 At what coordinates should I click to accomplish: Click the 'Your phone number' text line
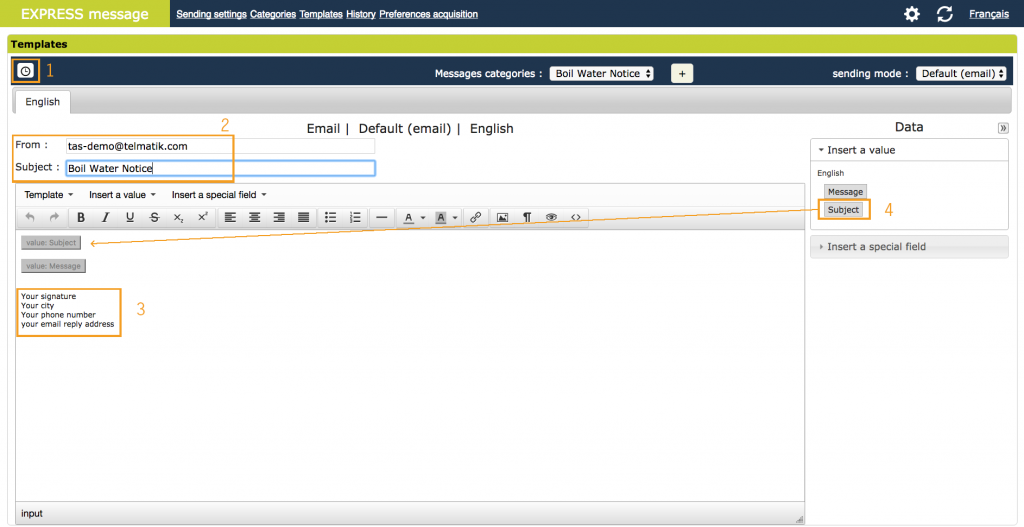coord(58,315)
